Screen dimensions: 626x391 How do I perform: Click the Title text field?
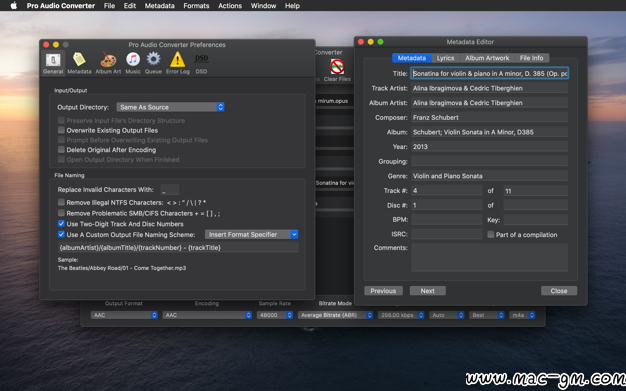[x=489, y=73]
